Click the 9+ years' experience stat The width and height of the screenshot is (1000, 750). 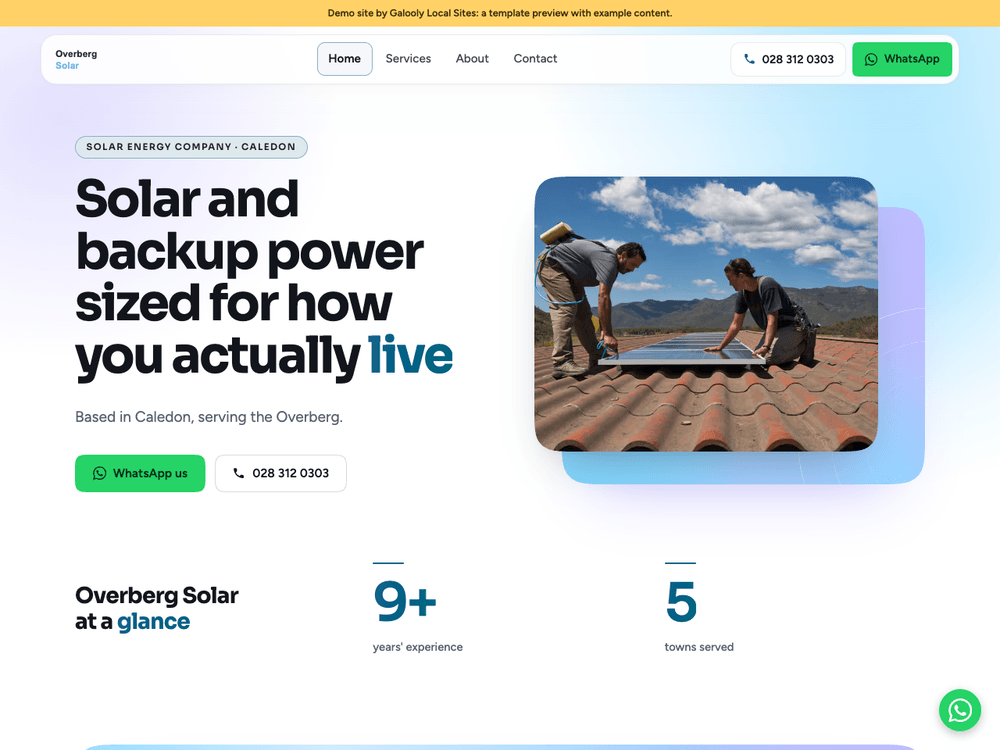pos(418,608)
